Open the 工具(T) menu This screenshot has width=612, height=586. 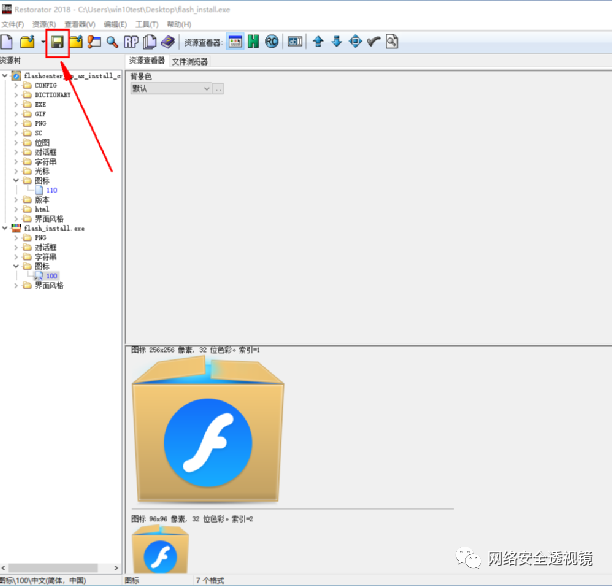147,25
